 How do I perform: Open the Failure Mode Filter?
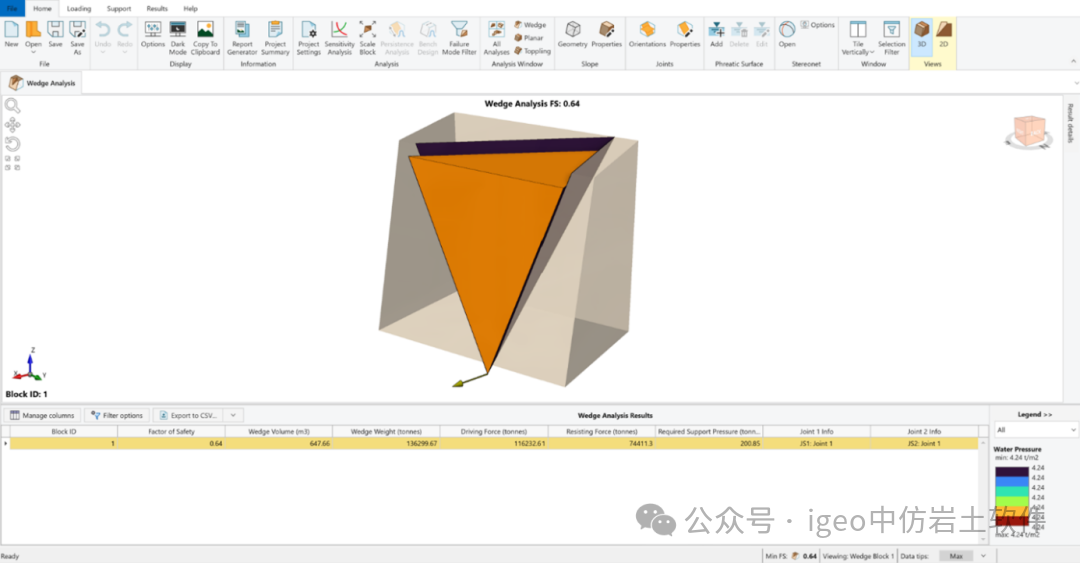pyautogui.click(x=459, y=38)
